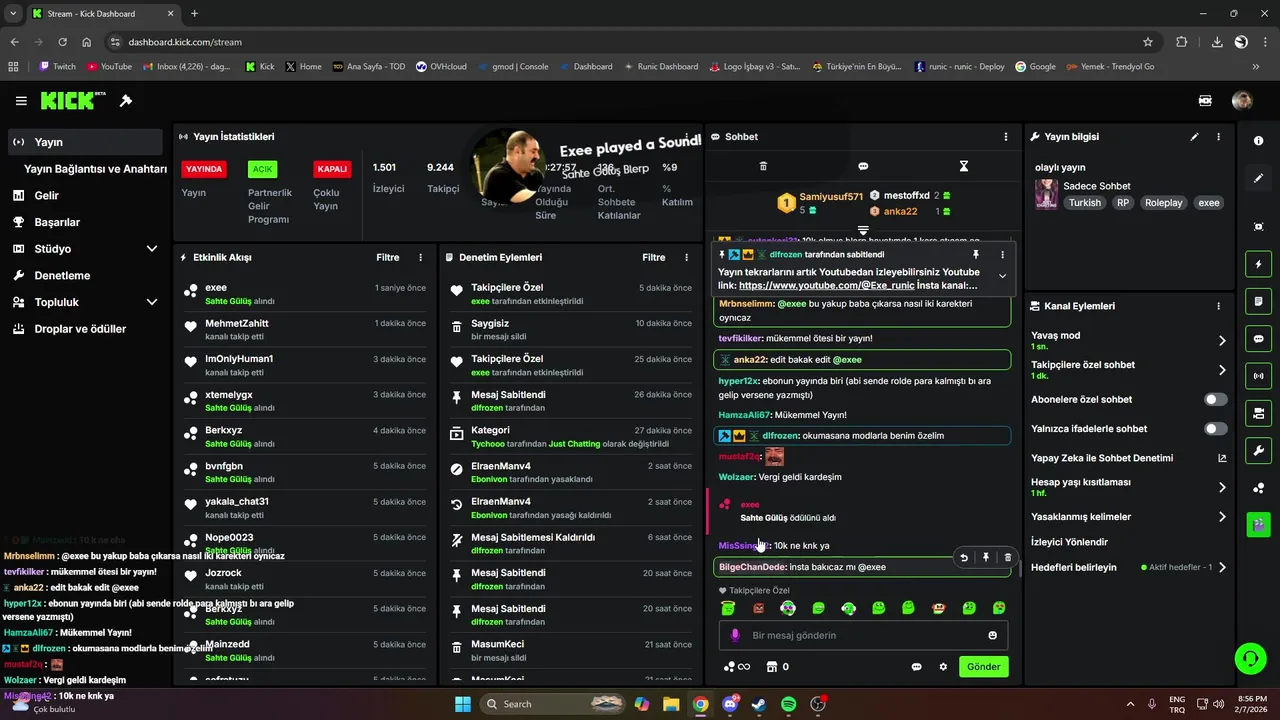Click the document note sidebar icon
Viewport: 1280px width, 720px height.
click(1258, 301)
